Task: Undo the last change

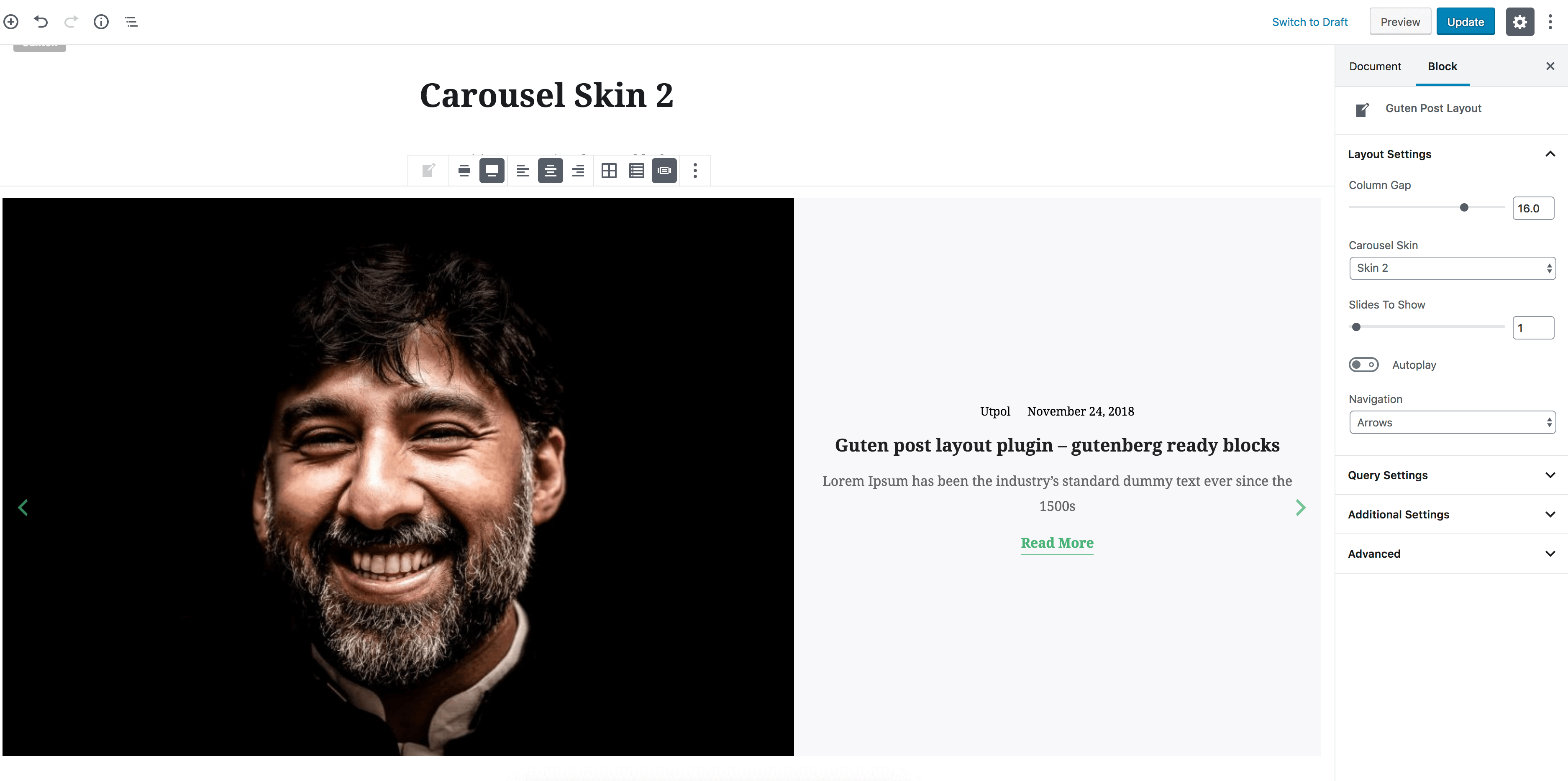Action: tap(41, 22)
